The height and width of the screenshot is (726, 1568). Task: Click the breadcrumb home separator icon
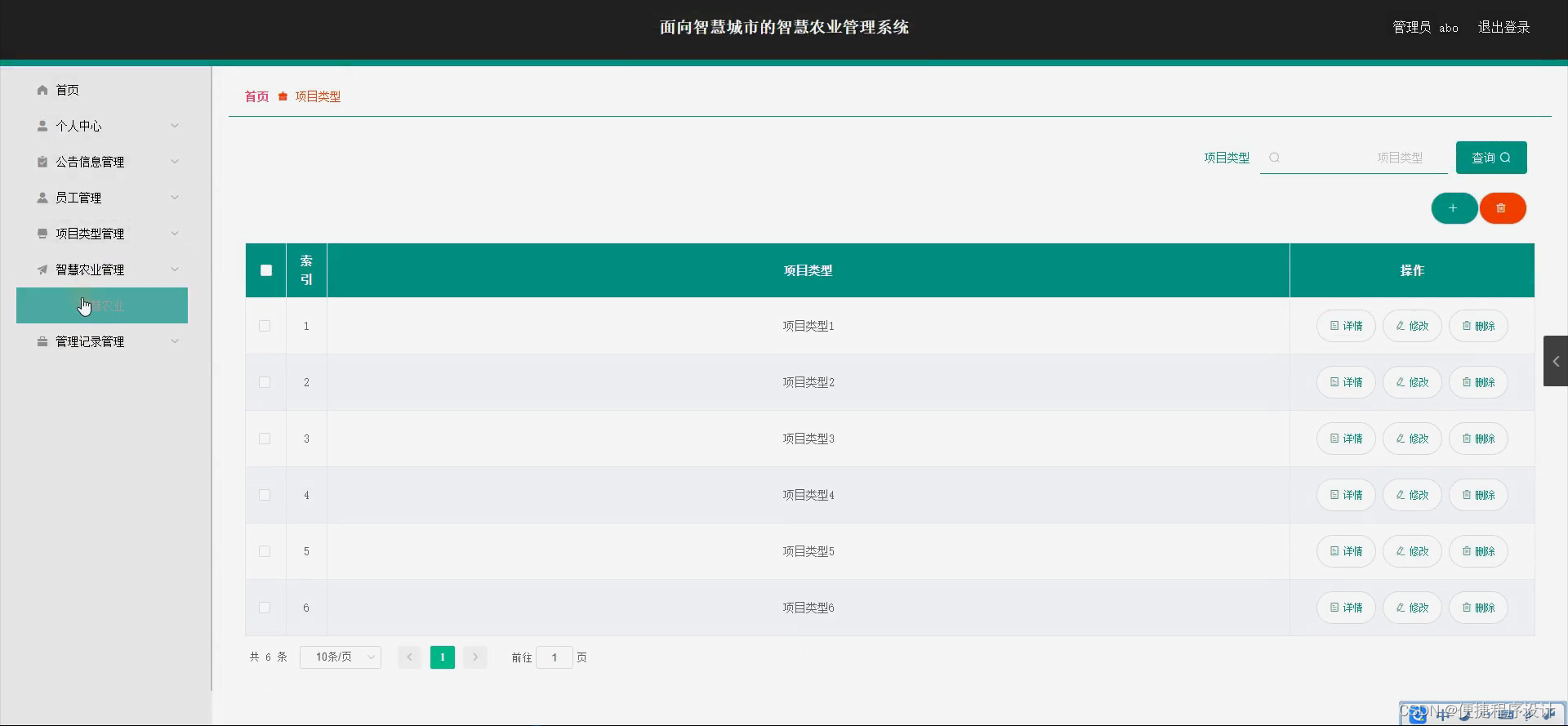283,96
